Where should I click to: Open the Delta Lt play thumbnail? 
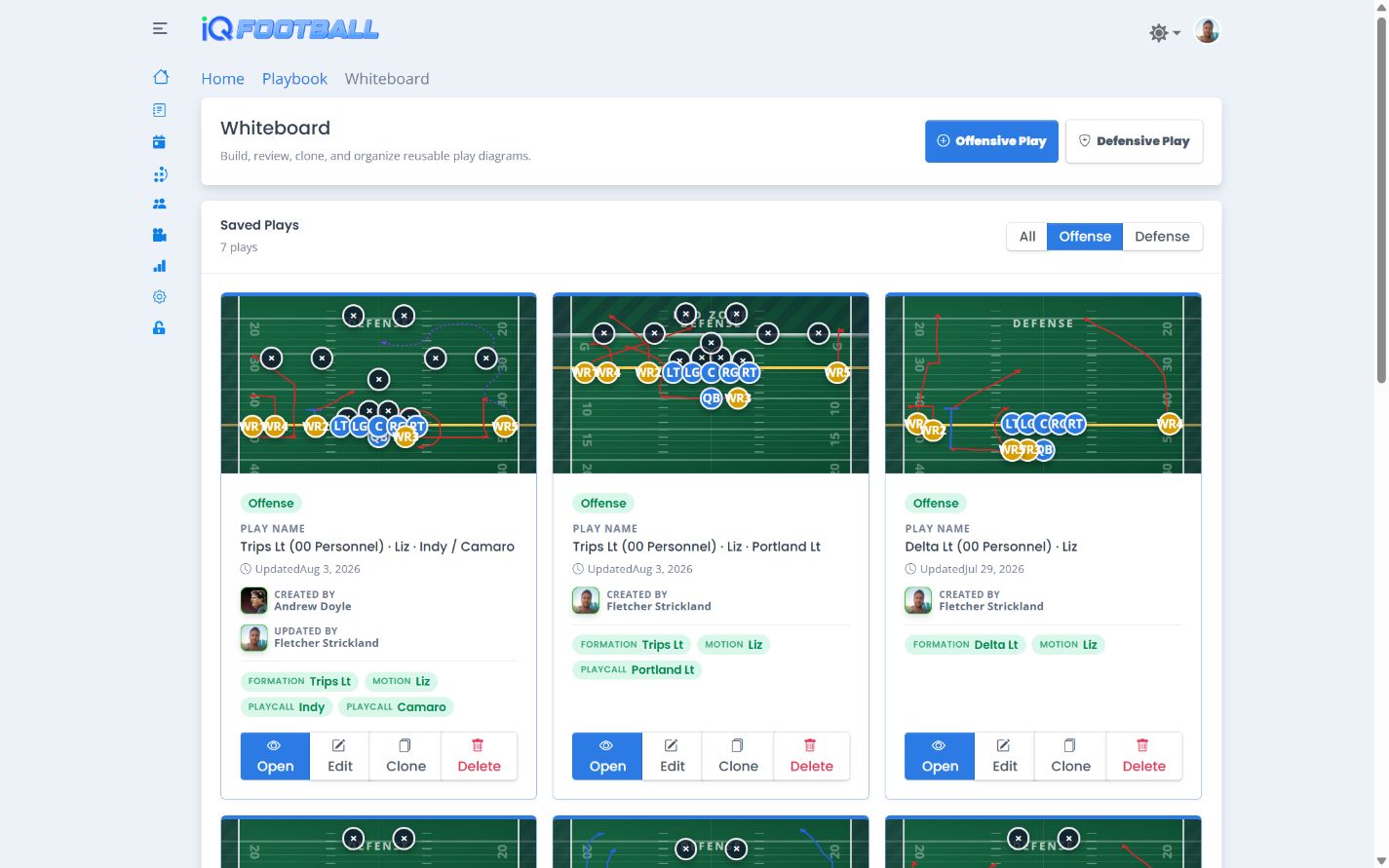1043,384
